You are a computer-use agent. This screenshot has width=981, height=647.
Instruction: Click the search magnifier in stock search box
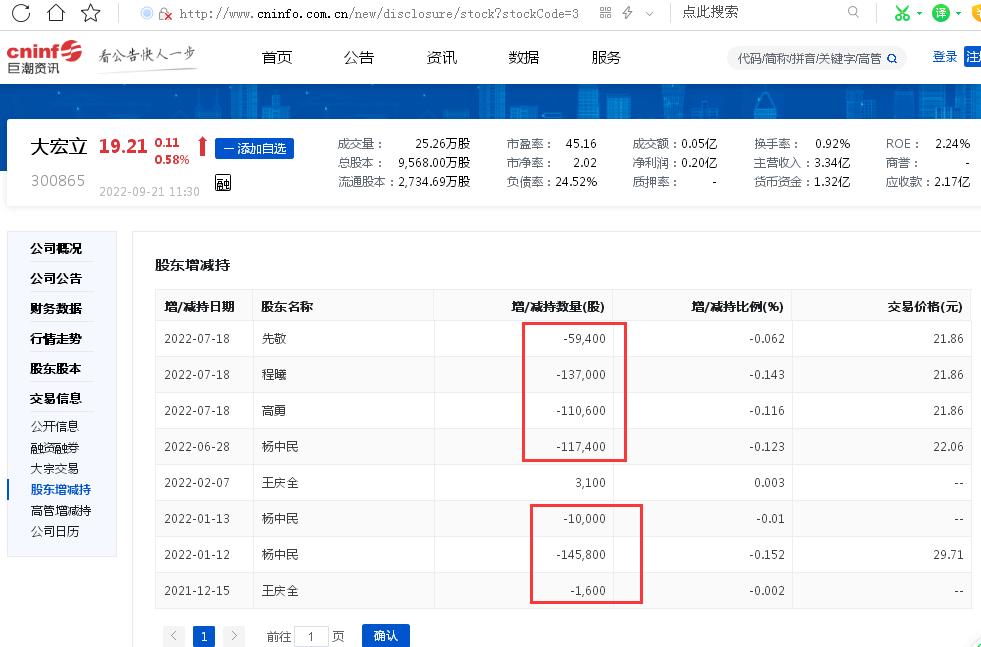893,58
